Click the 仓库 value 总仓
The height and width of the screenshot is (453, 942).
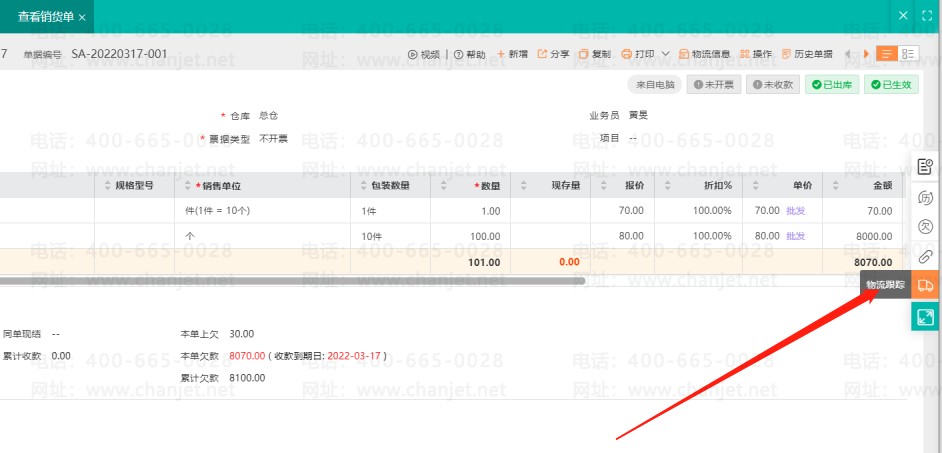pyautogui.click(x=269, y=116)
